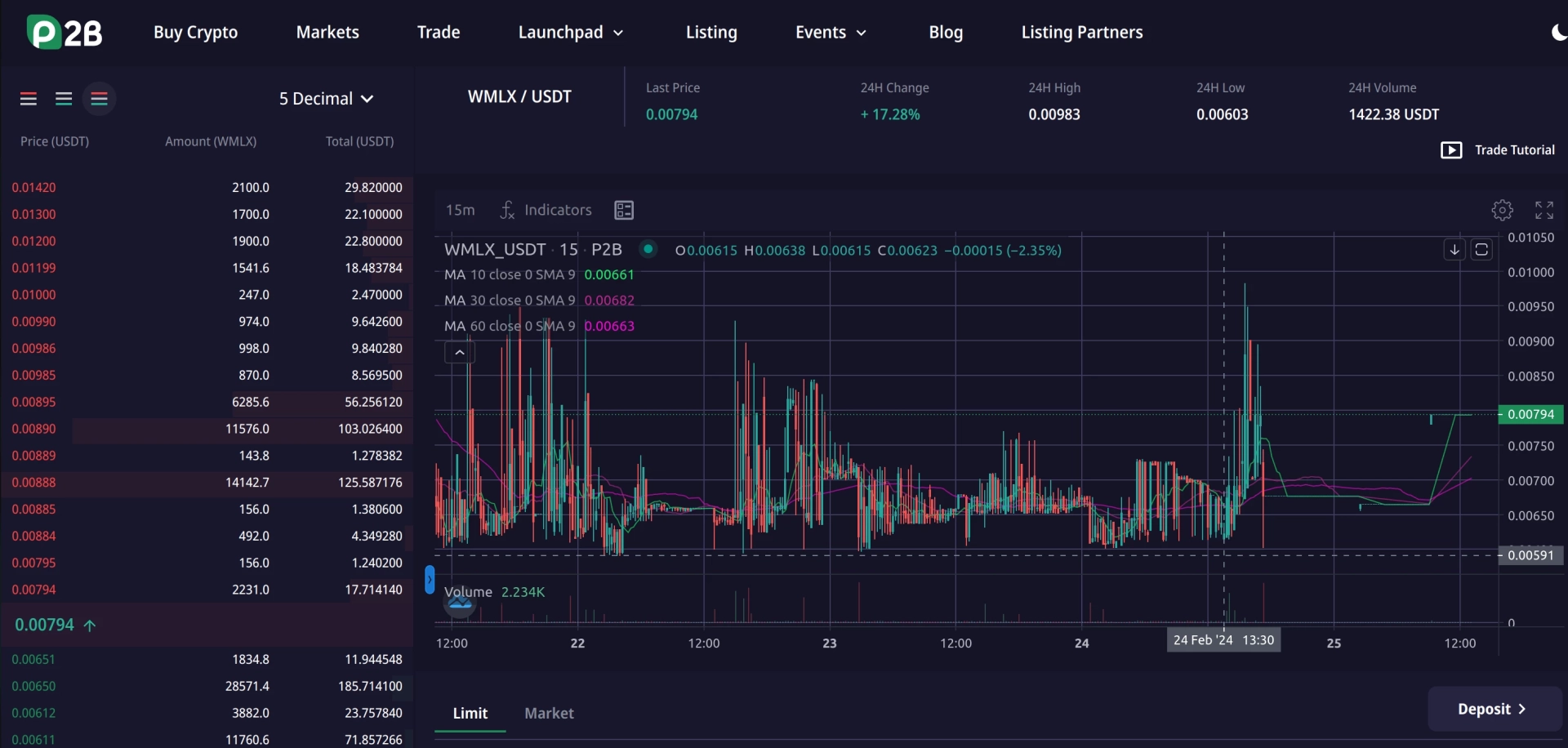Collapse the indicator legend arrow

click(460, 352)
